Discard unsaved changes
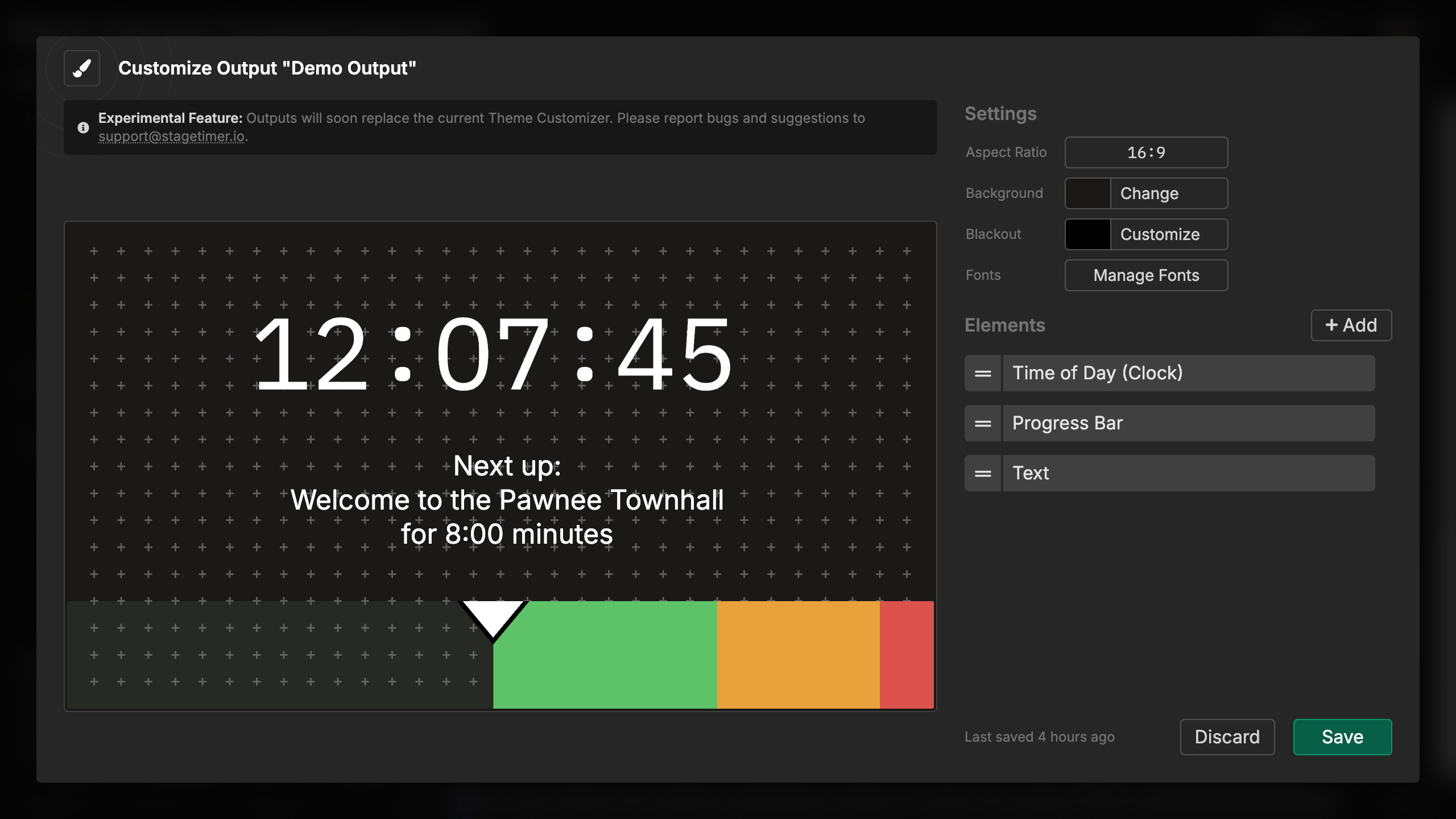Screen dimensions: 1456x819 (1227, 737)
